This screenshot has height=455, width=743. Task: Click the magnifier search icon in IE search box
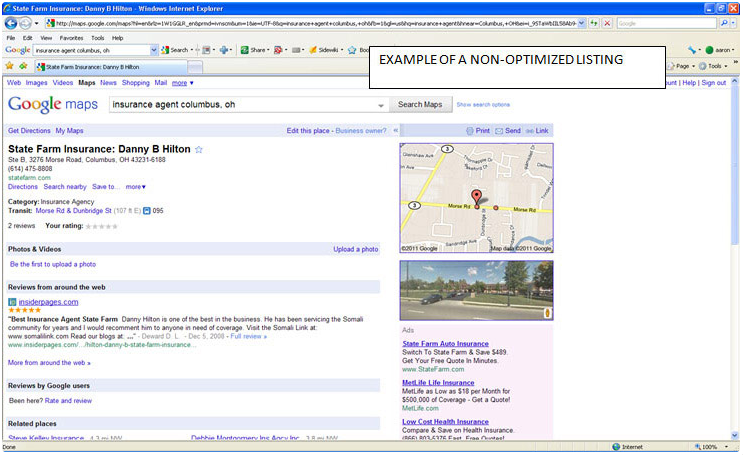[724, 23]
